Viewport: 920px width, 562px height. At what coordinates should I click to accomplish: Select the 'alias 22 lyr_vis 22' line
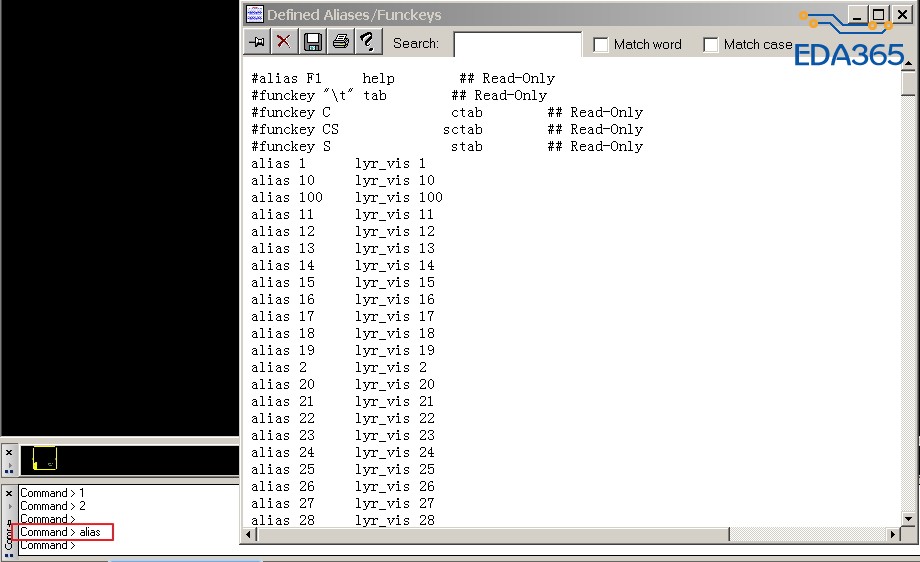[343, 419]
